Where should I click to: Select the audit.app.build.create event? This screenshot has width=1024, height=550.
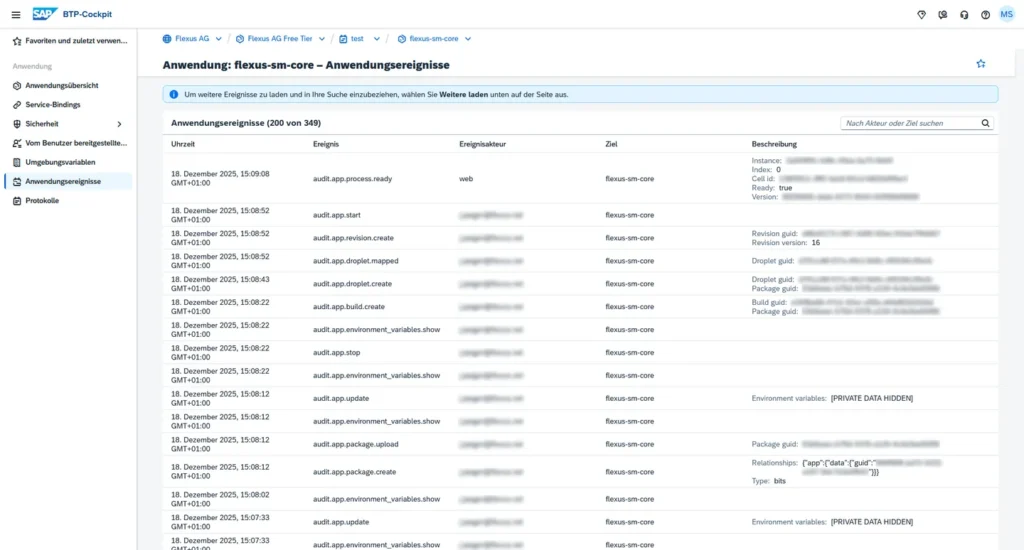tap(349, 306)
